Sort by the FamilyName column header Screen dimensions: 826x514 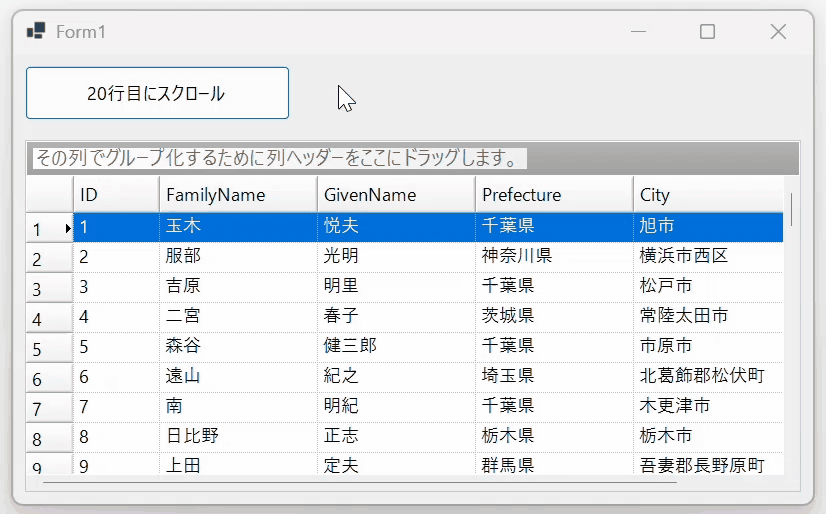[x=238, y=195]
